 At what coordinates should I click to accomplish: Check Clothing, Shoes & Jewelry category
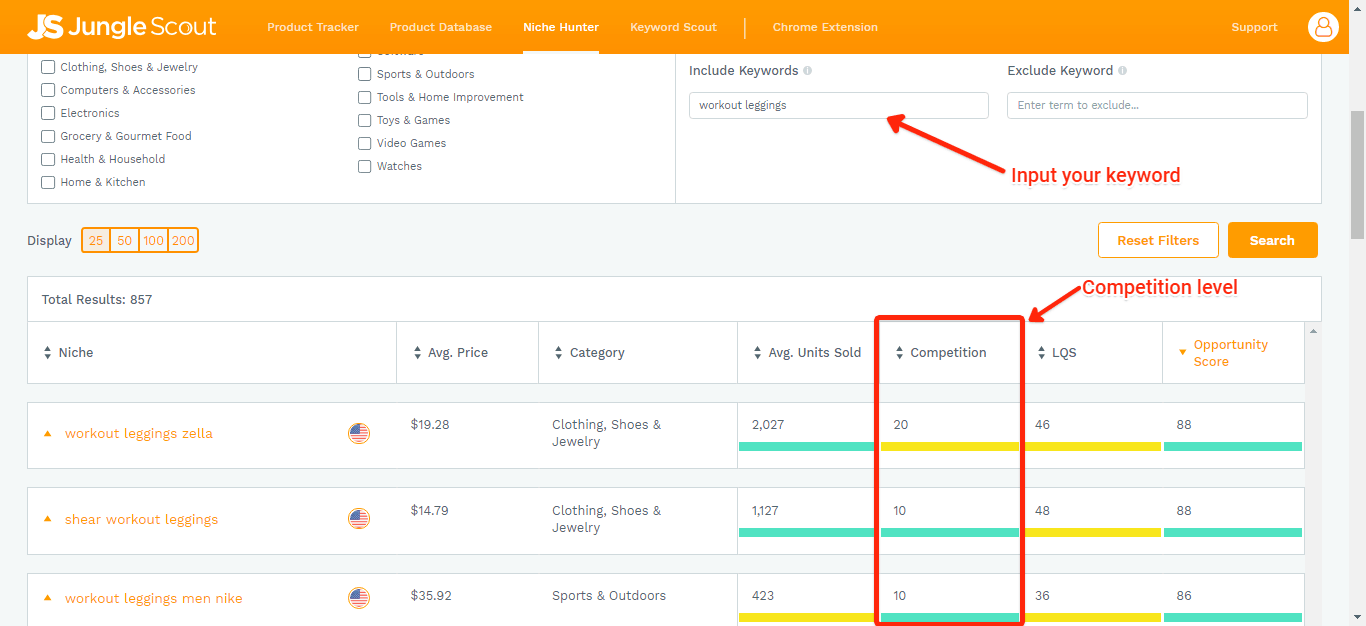[48, 67]
